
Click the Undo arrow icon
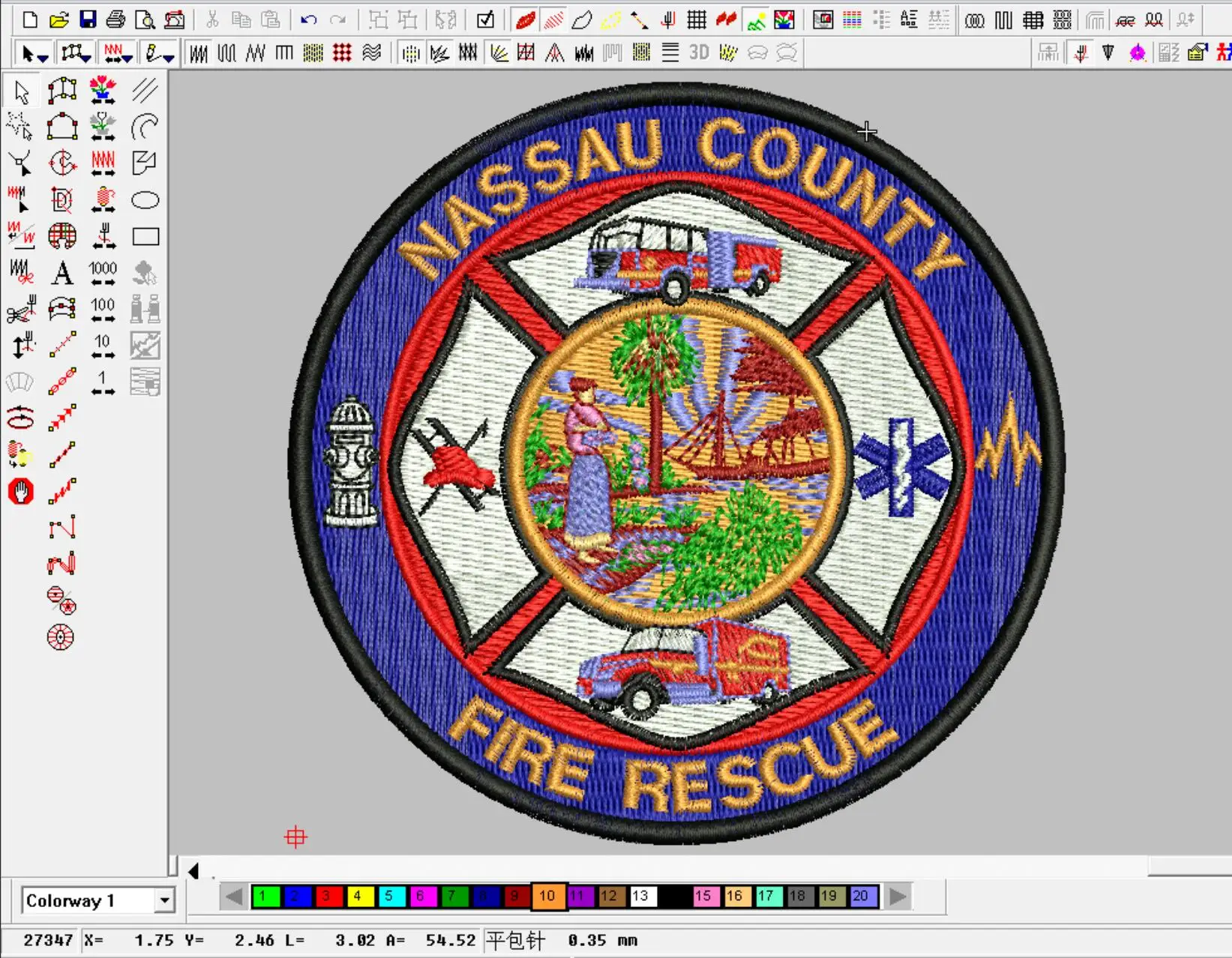pos(307,19)
